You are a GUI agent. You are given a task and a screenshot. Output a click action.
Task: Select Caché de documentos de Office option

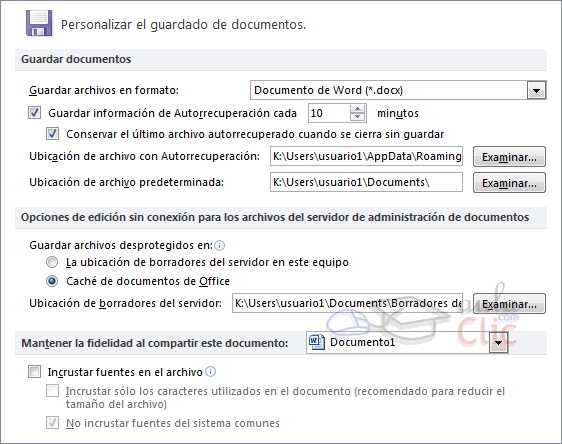52,281
